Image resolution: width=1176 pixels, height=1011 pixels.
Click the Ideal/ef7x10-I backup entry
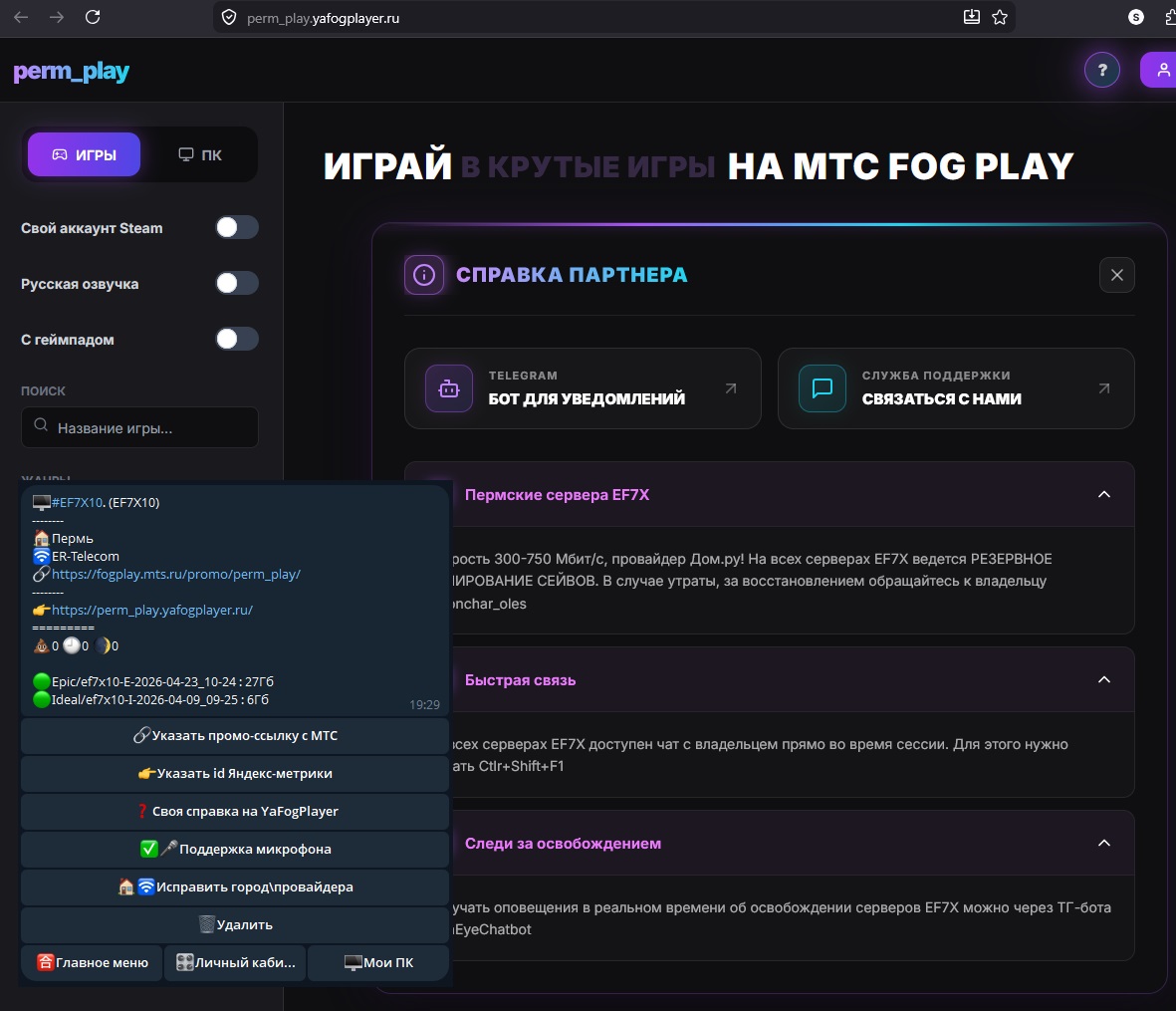tap(150, 700)
